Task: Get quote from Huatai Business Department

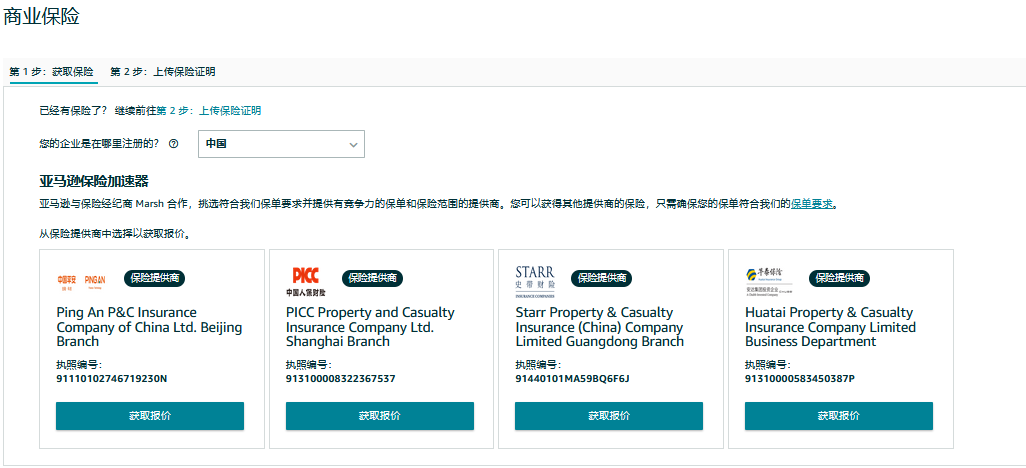Action: coord(839,416)
